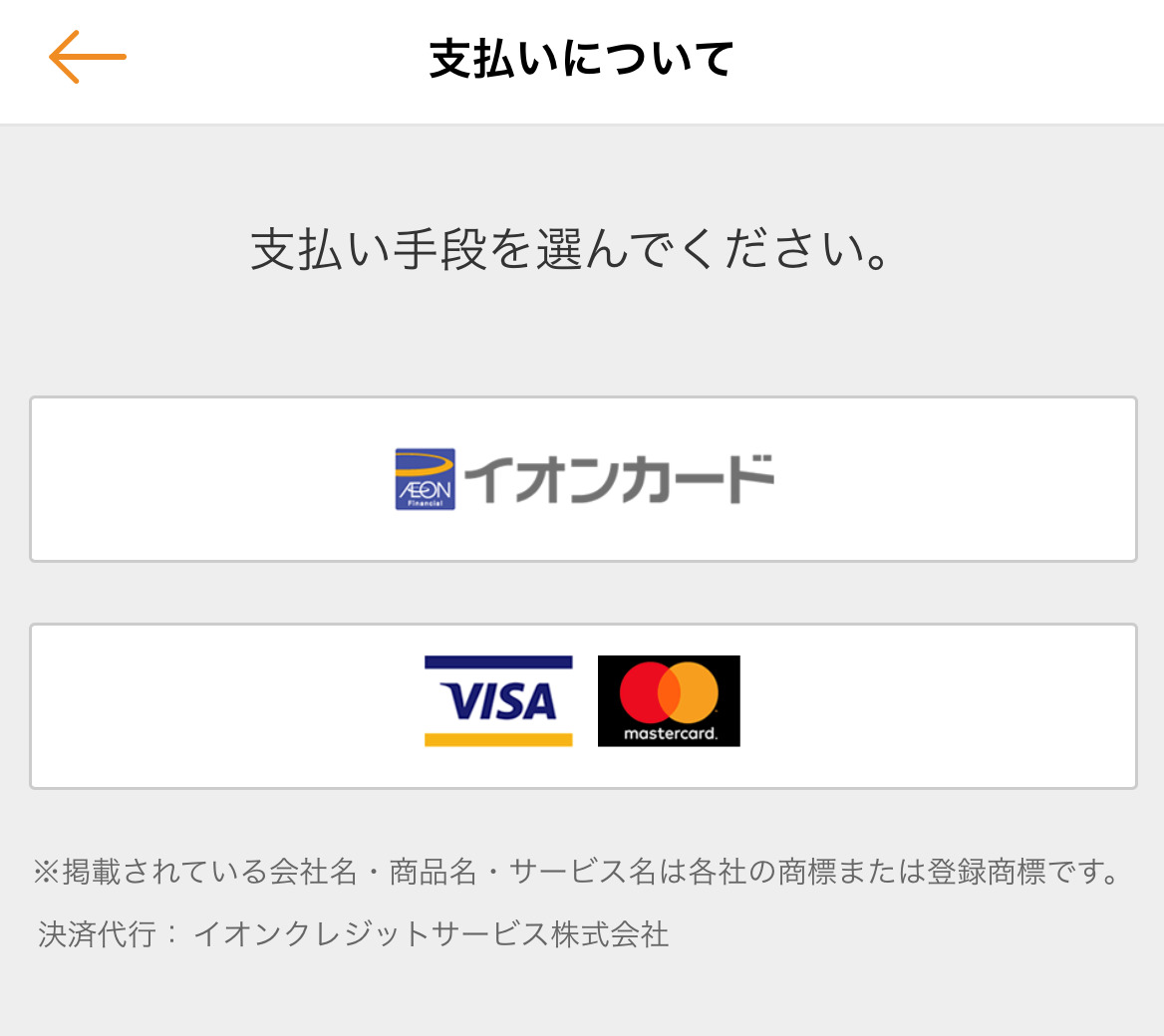Select the イオンカード payment option

click(583, 479)
